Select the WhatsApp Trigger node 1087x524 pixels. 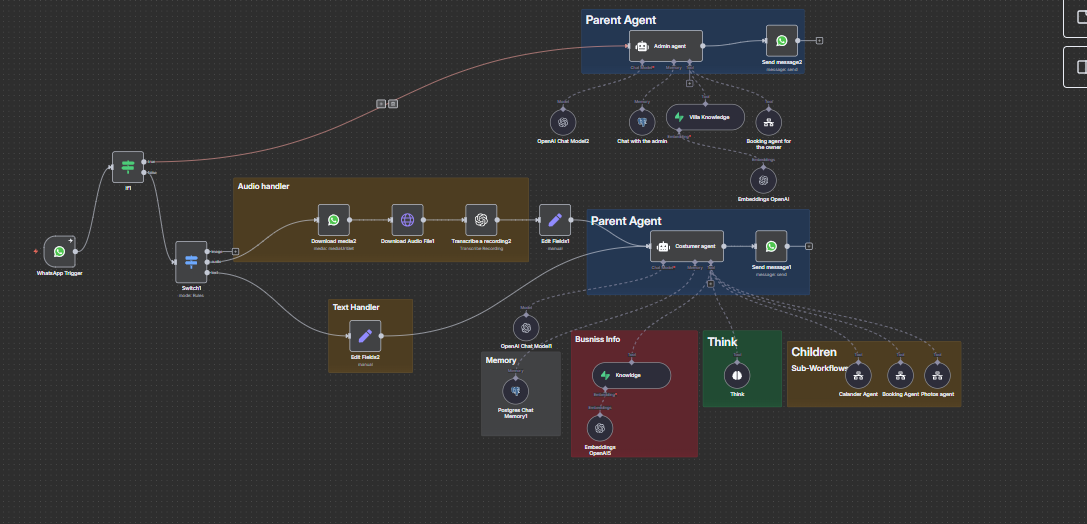click(x=59, y=252)
